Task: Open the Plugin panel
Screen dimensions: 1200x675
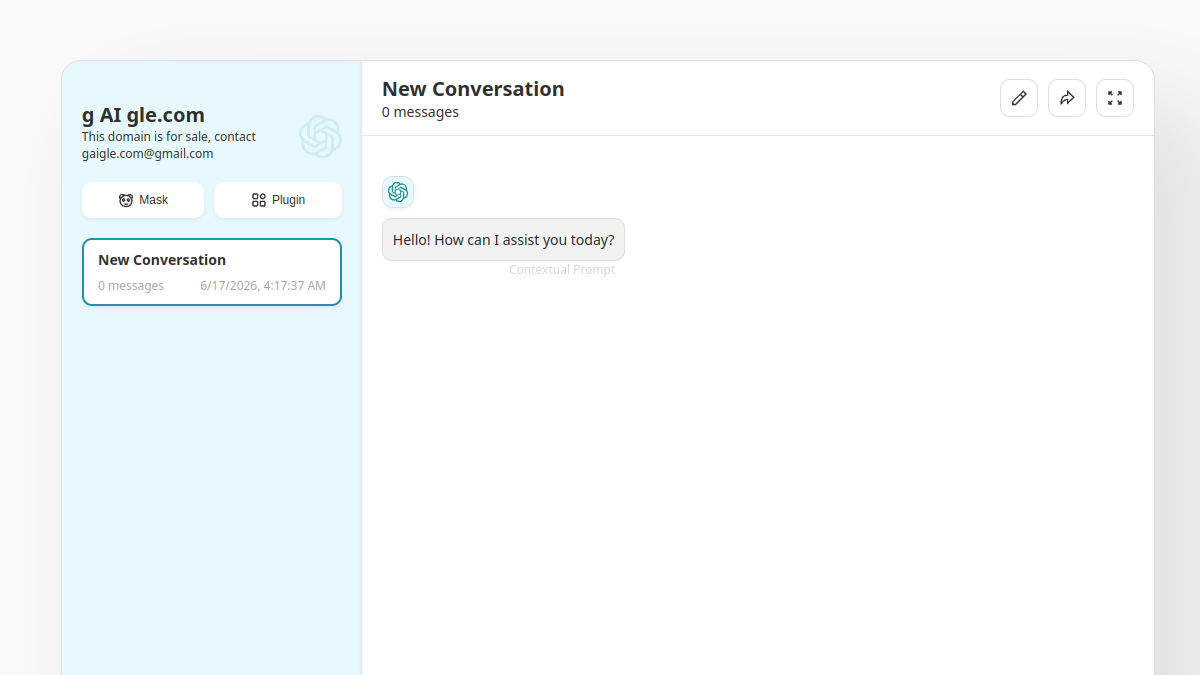Action: 278,200
